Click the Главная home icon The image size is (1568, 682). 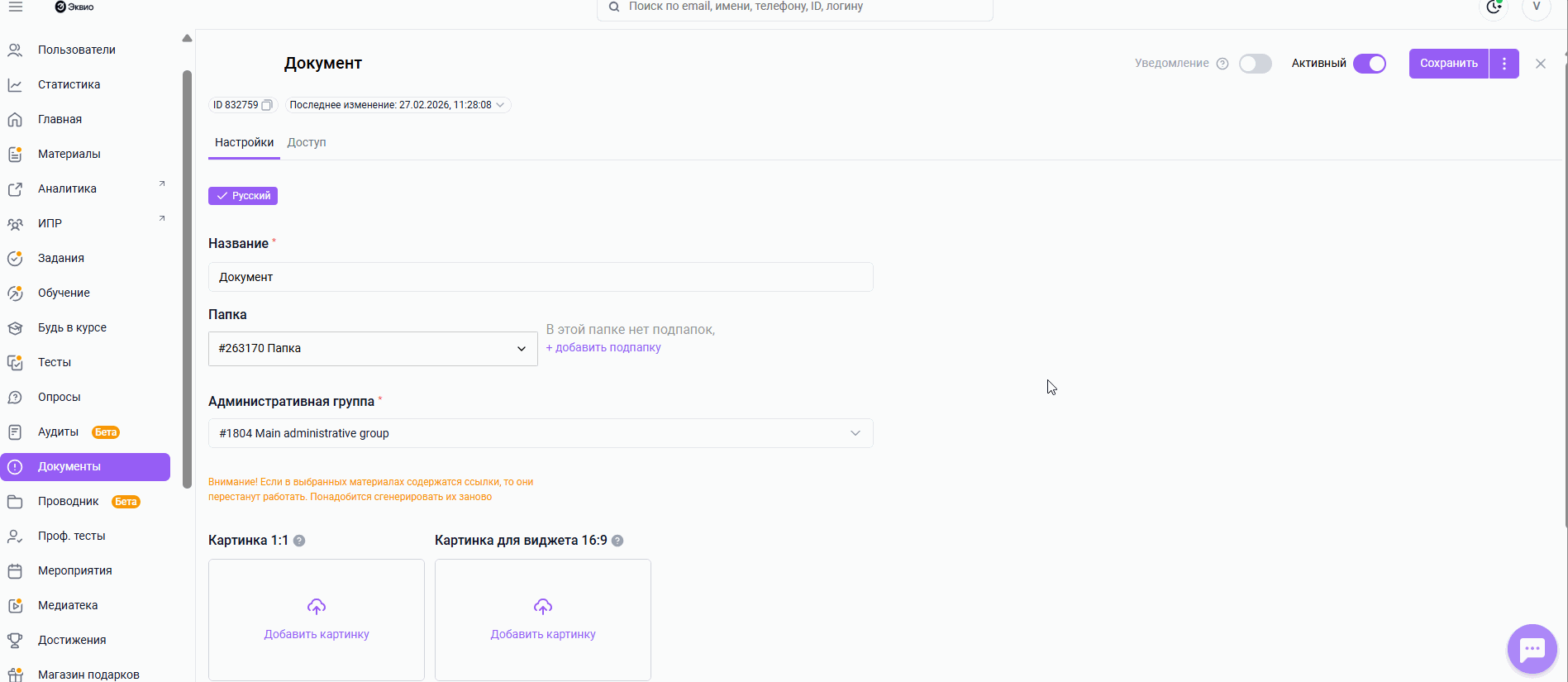(x=15, y=119)
